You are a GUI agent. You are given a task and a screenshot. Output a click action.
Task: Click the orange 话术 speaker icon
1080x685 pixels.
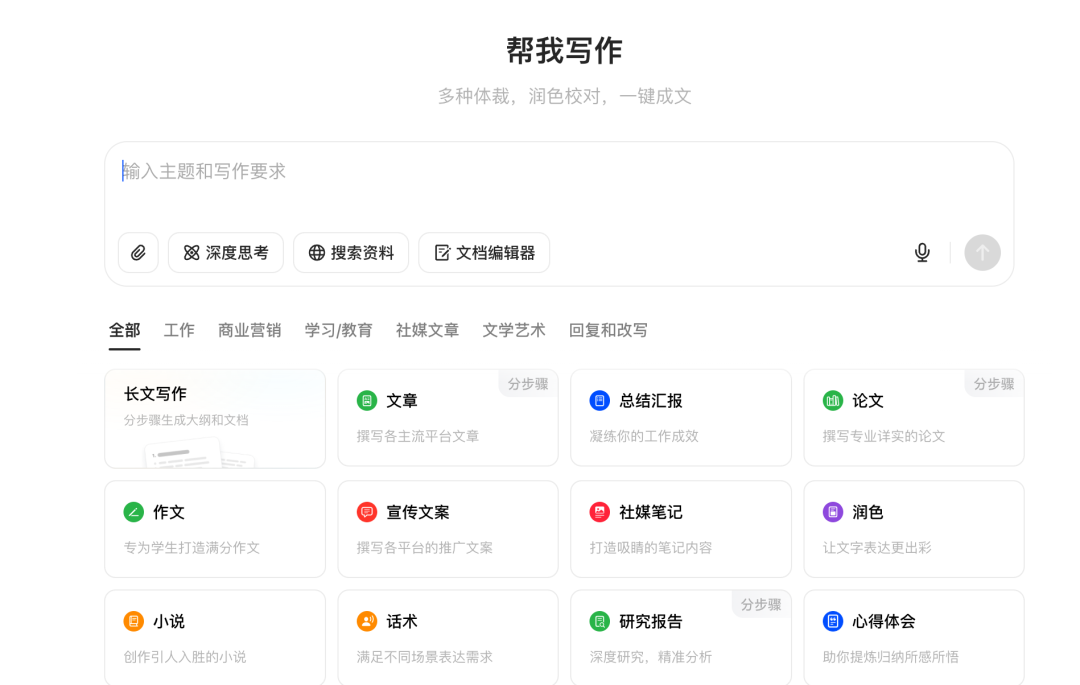coord(367,622)
